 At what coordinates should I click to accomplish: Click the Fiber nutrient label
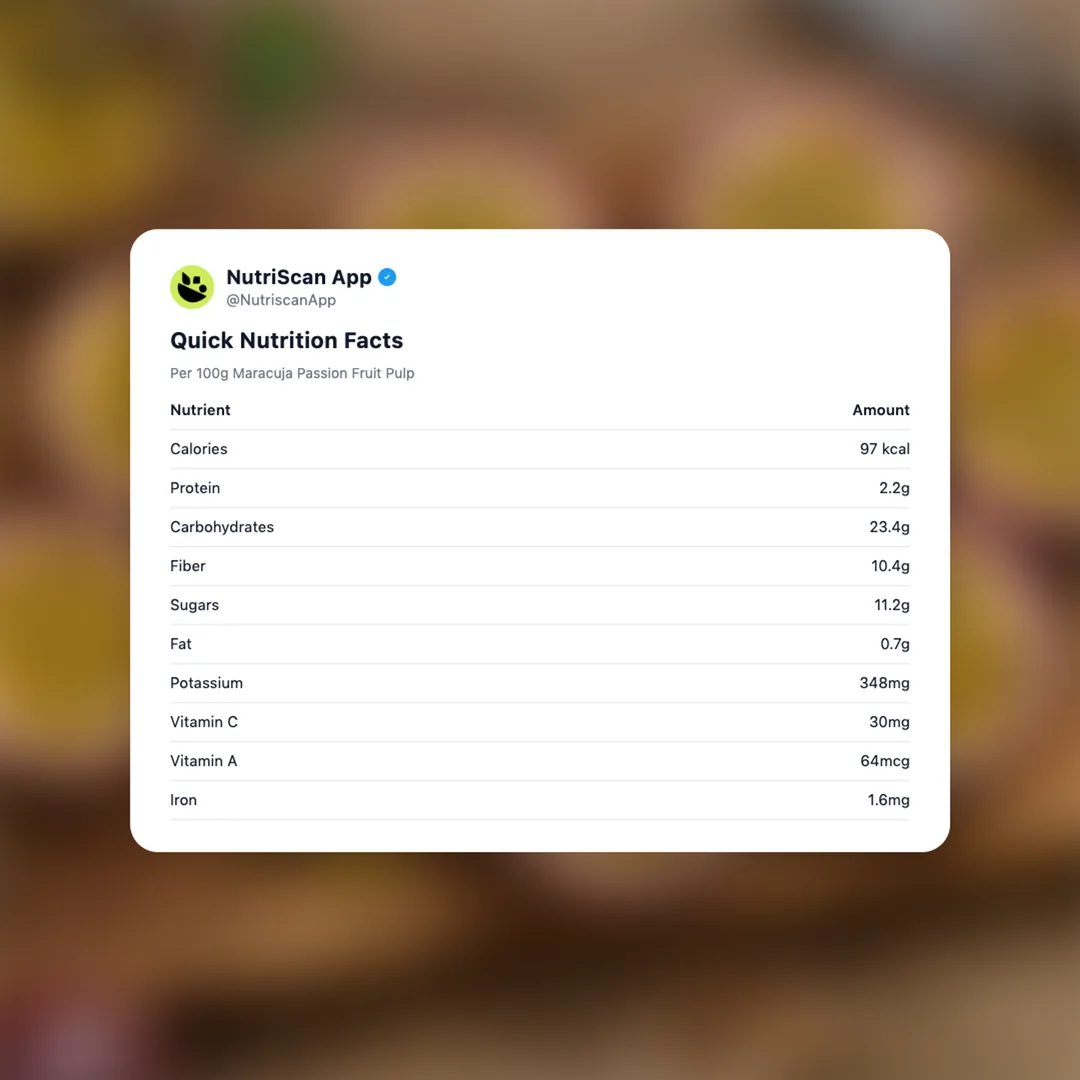pyautogui.click(x=188, y=566)
